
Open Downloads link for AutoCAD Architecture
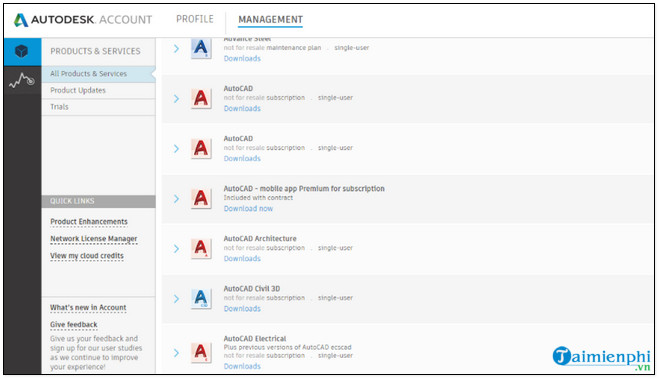pyautogui.click(x=242, y=258)
